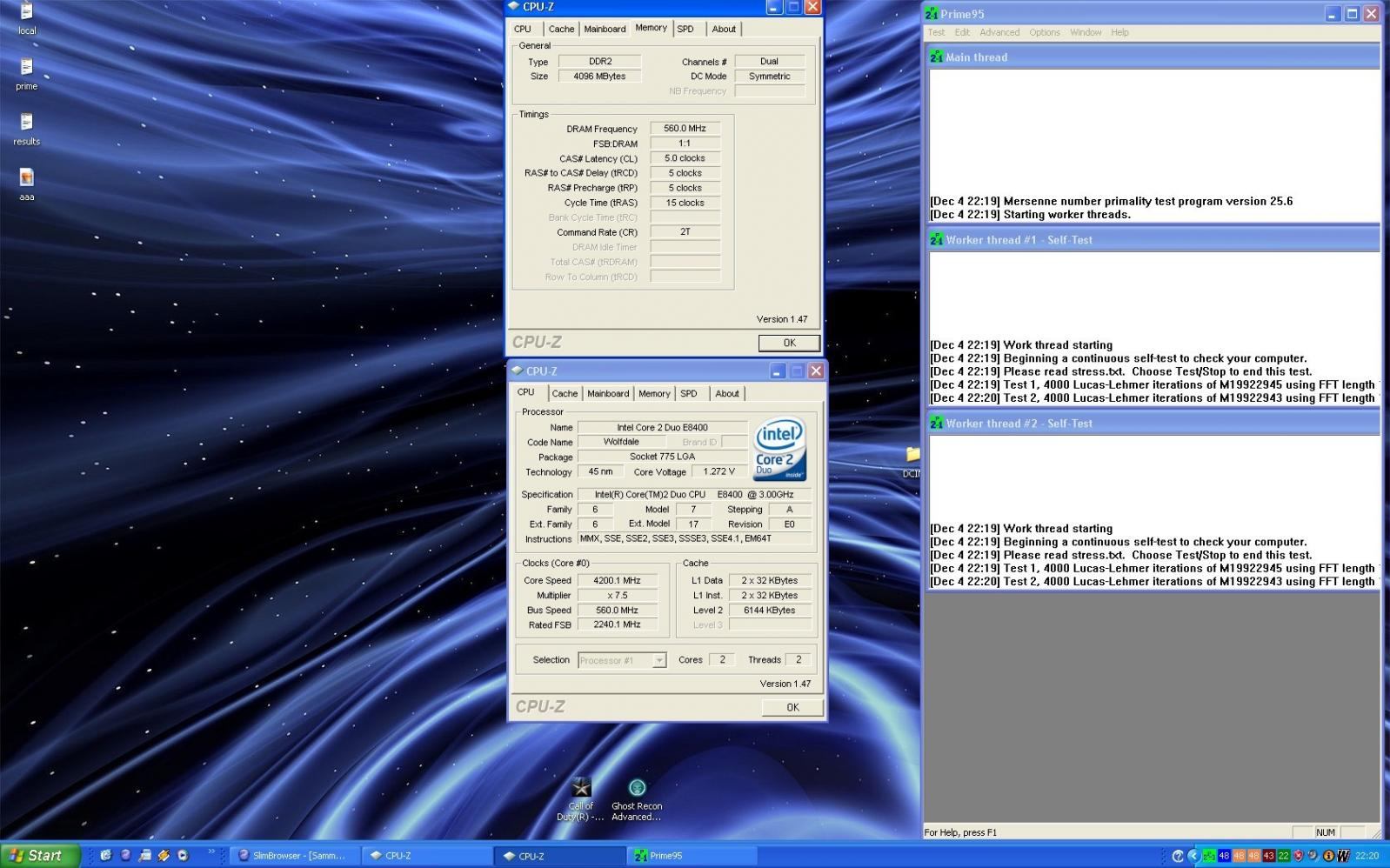Open the Edit menu in Prime95
Screen dimensions: 1390x868
962,32
